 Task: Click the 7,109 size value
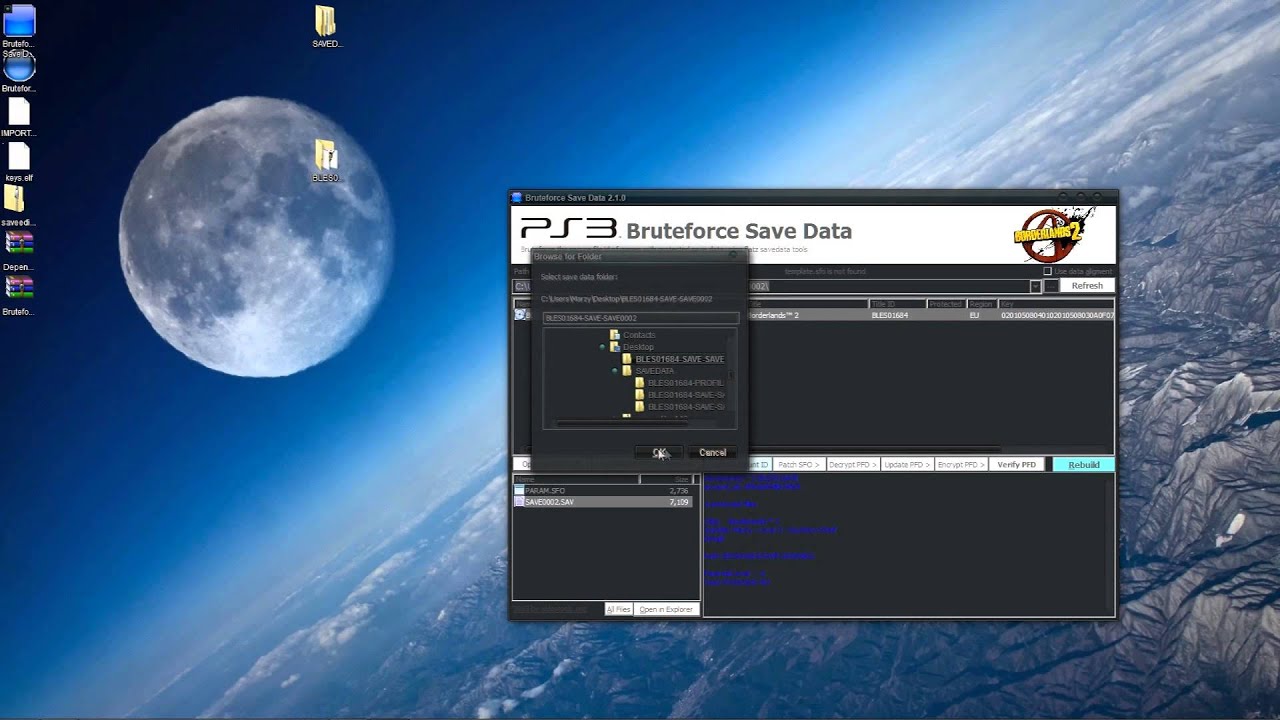[x=679, y=502]
